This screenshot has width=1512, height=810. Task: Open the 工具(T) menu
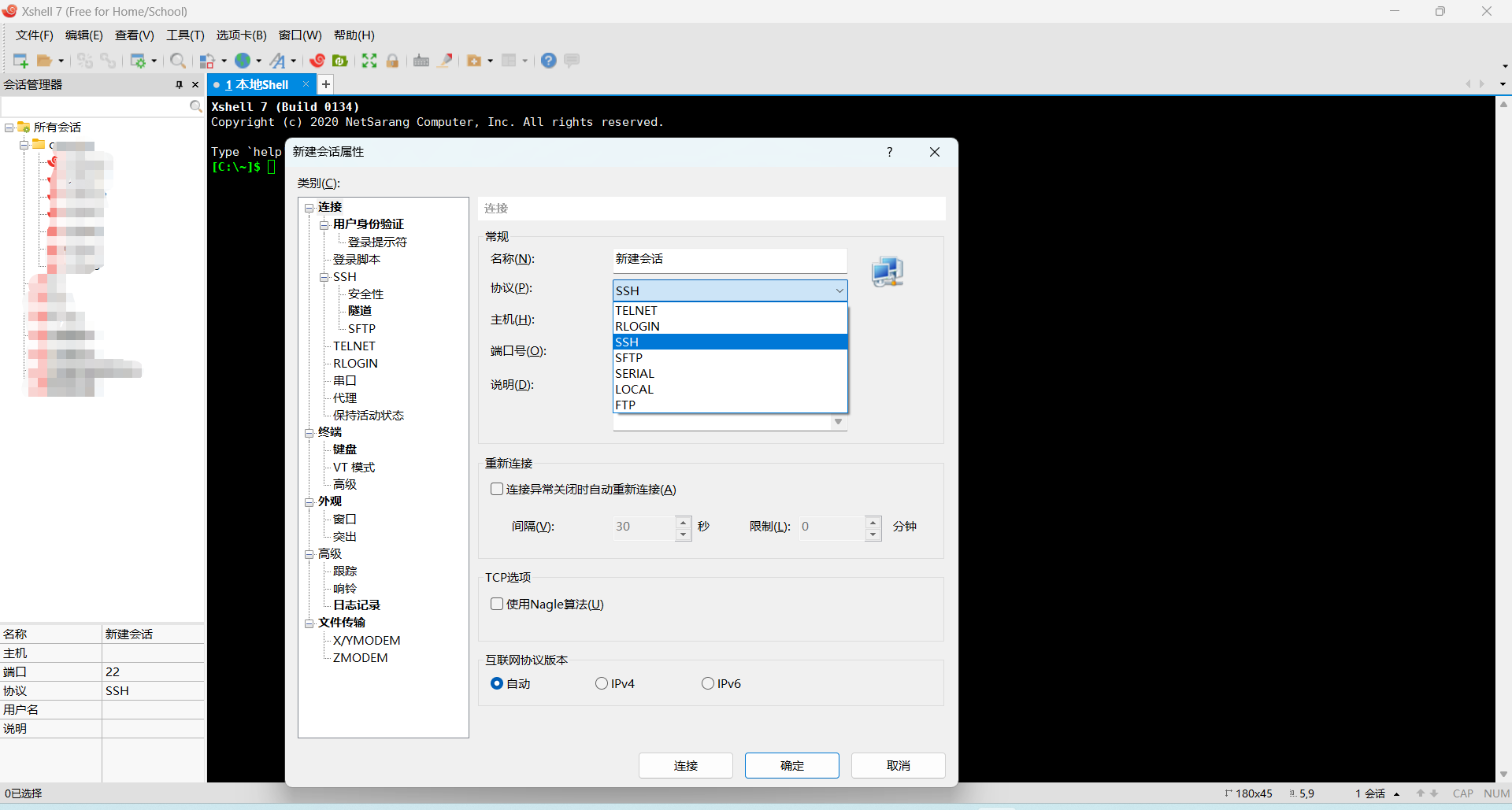click(x=185, y=35)
